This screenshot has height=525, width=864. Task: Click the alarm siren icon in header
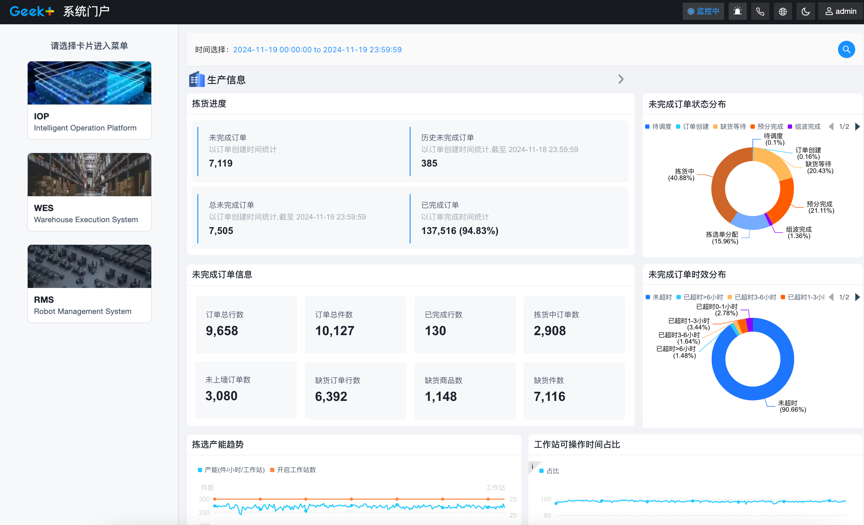(737, 12)
